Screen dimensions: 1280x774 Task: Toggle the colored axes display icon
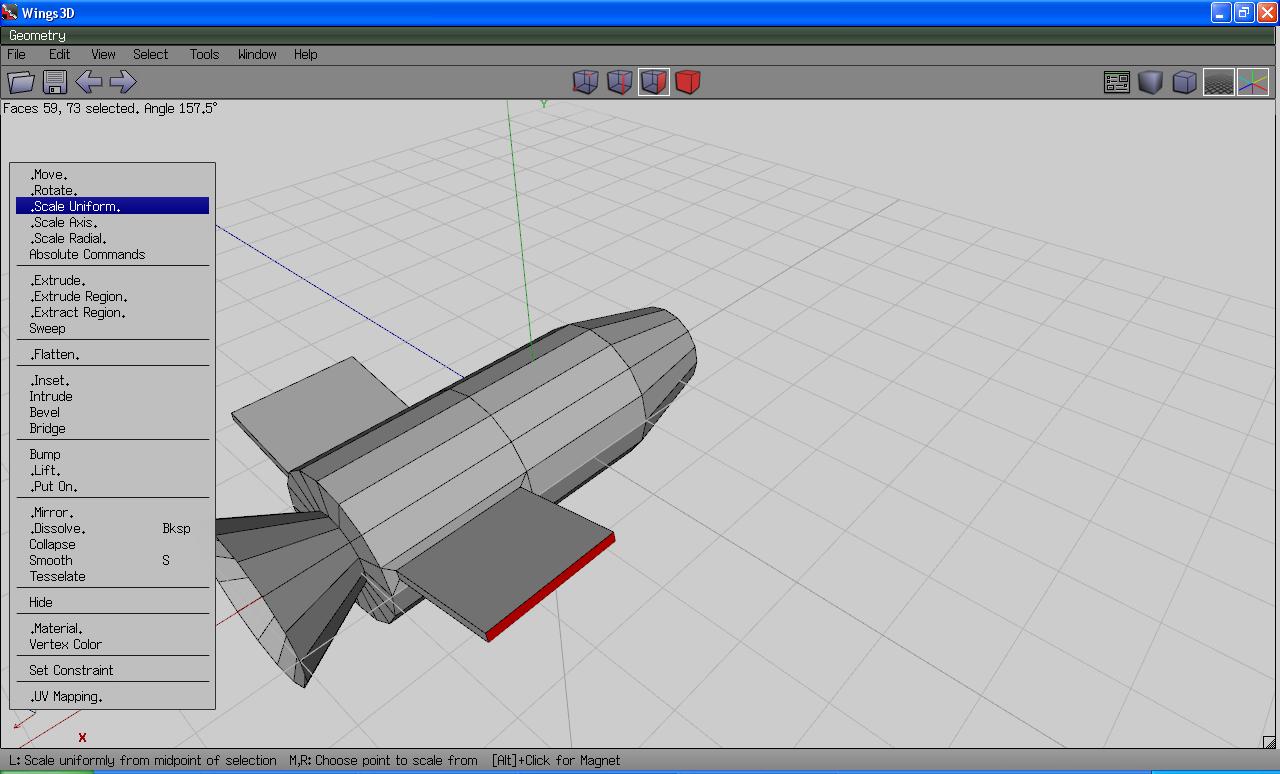click(1253, 82)
